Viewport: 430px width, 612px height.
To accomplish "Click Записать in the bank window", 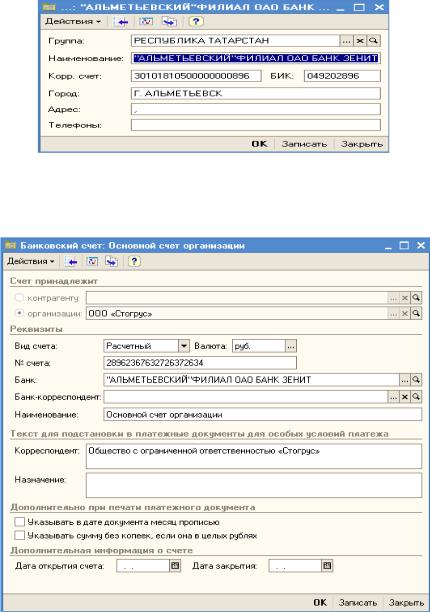I will [x=304, y=144].
